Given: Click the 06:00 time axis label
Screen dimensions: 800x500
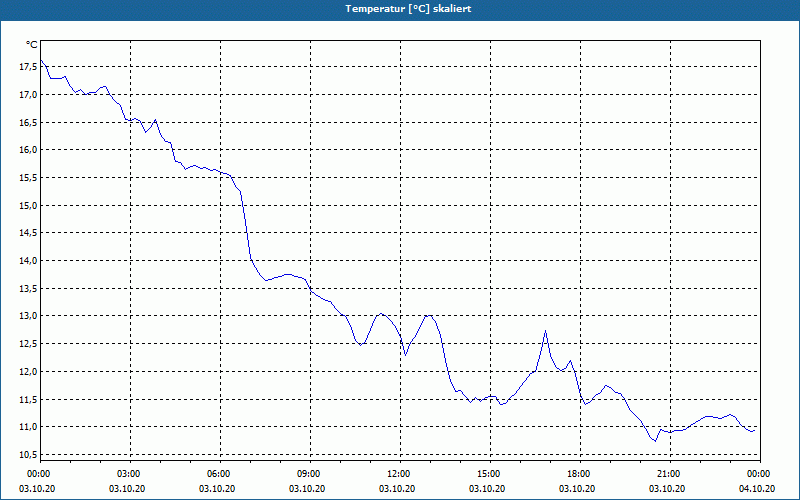Looking at the screenshot, I should pos(220,474).
